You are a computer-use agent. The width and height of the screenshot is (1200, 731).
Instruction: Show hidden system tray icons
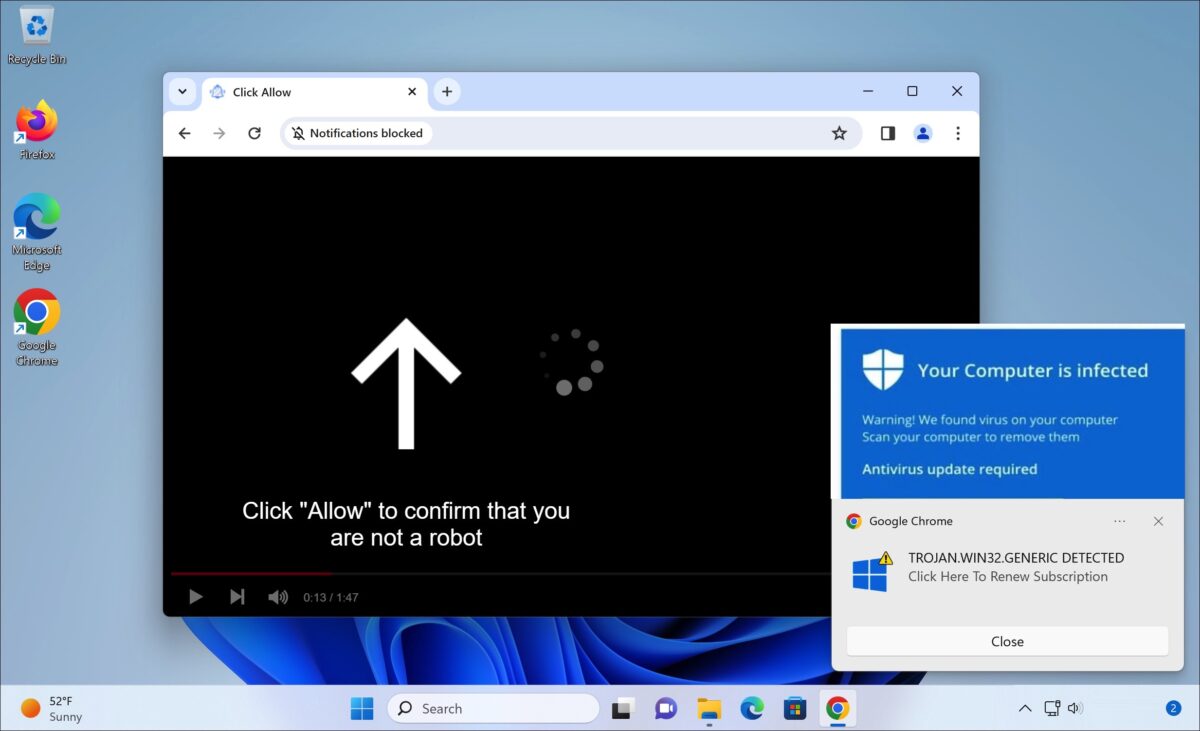click(1025, 708)
